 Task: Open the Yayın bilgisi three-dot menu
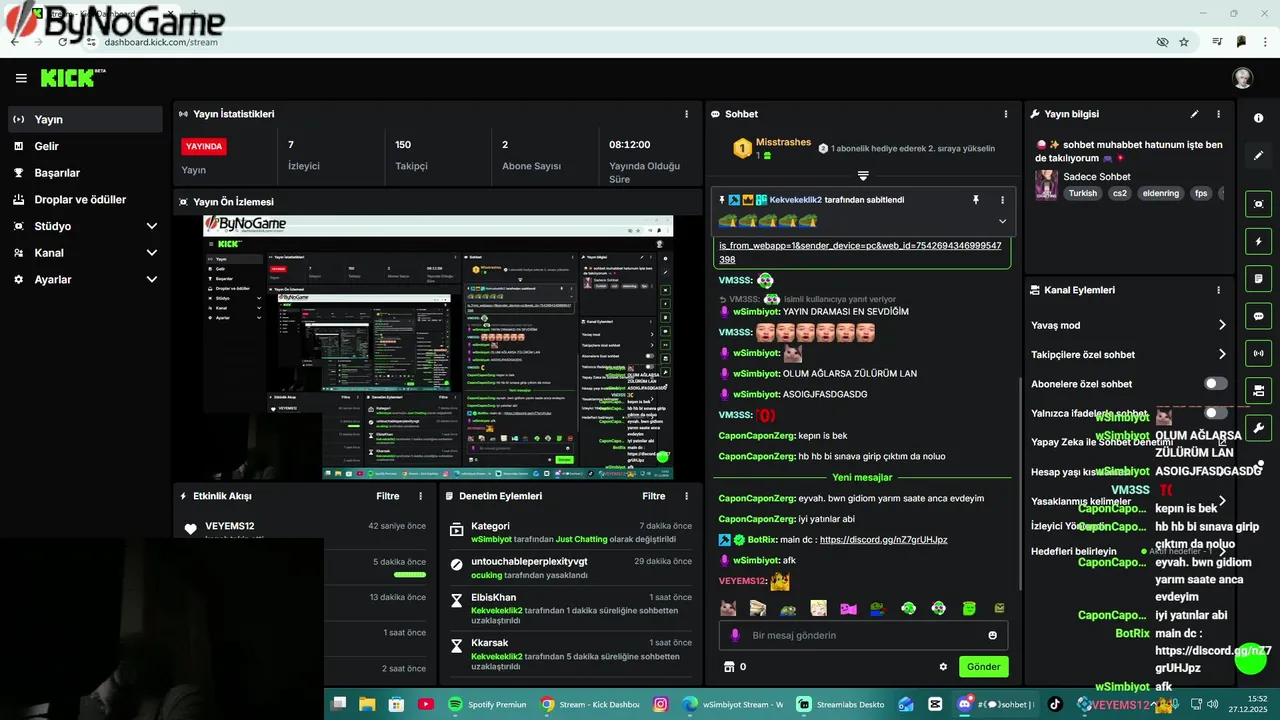(x=1218, y=114)
